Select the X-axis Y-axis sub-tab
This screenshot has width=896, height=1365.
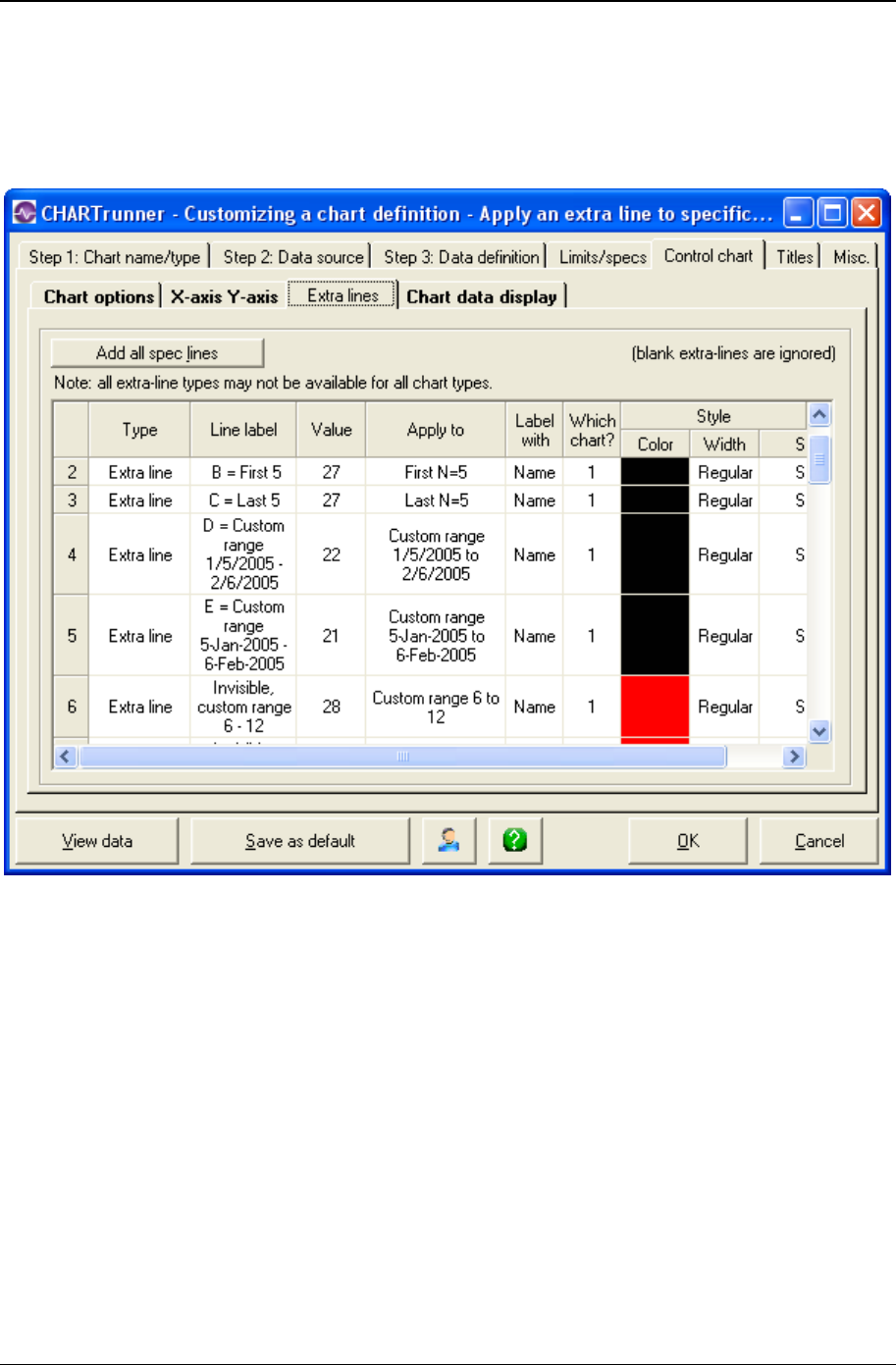(x=225, y=296)
